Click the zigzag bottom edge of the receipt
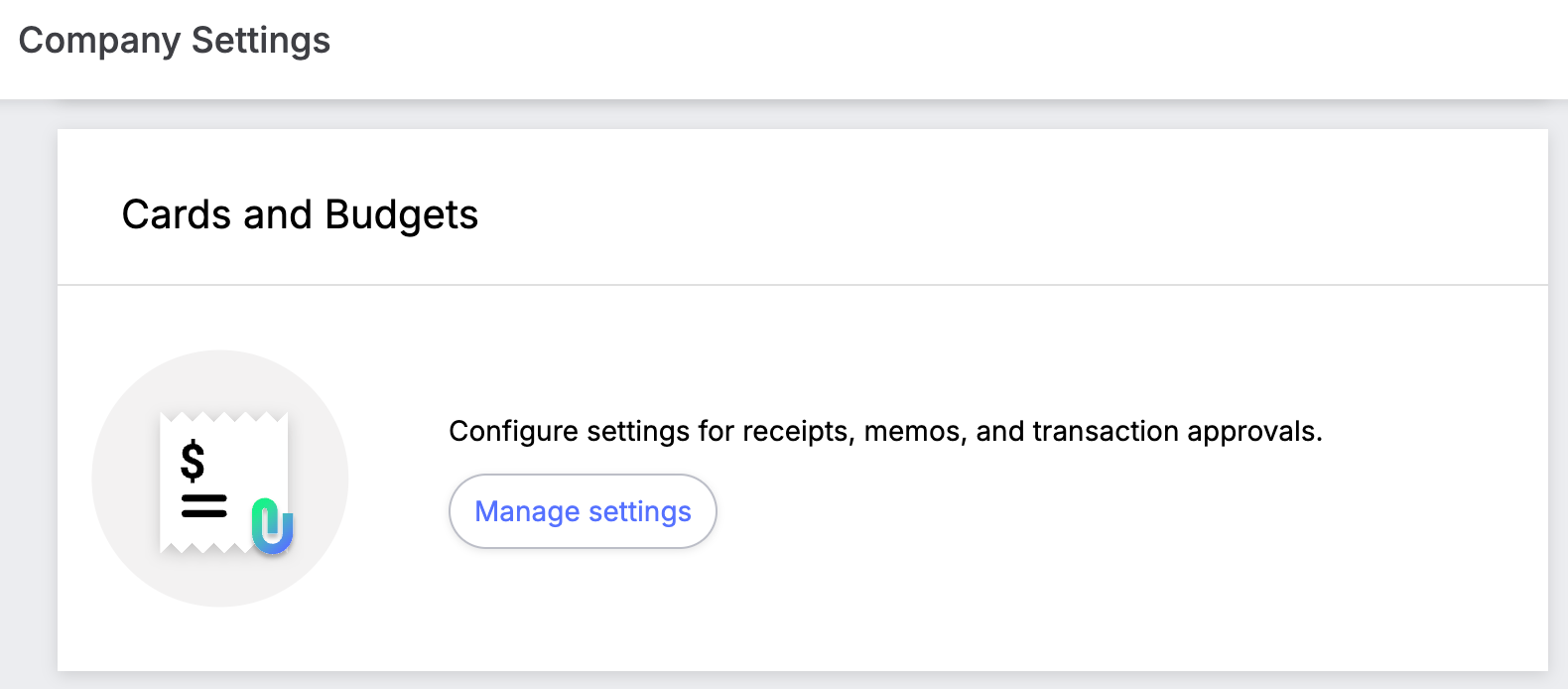The height and width of the screenshot is (689, 1568). click(205, 547)
